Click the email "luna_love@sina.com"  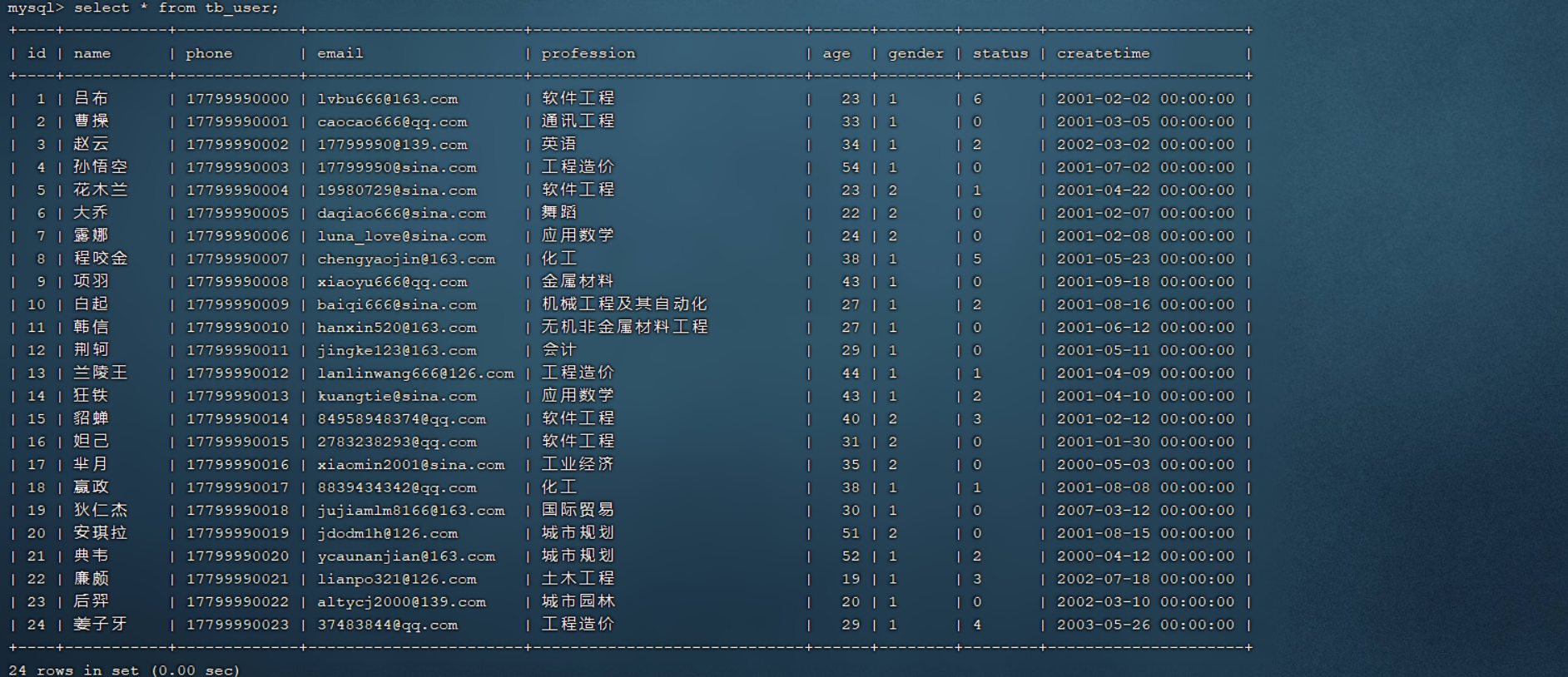tap(401, 236)
